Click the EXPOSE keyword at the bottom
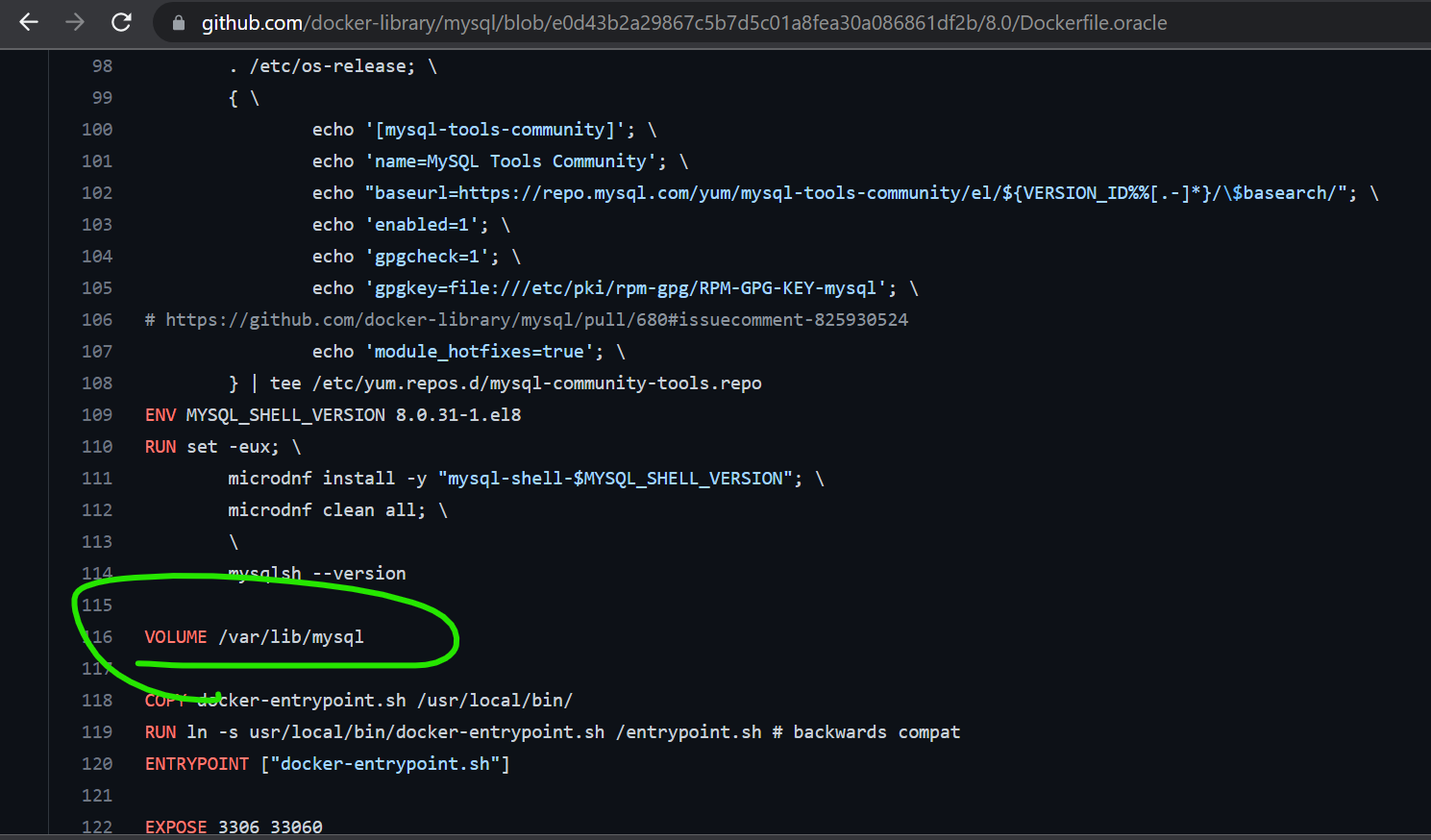This screenshot has width=1431, height=840. pyautogui.click(x=176, y=827)
